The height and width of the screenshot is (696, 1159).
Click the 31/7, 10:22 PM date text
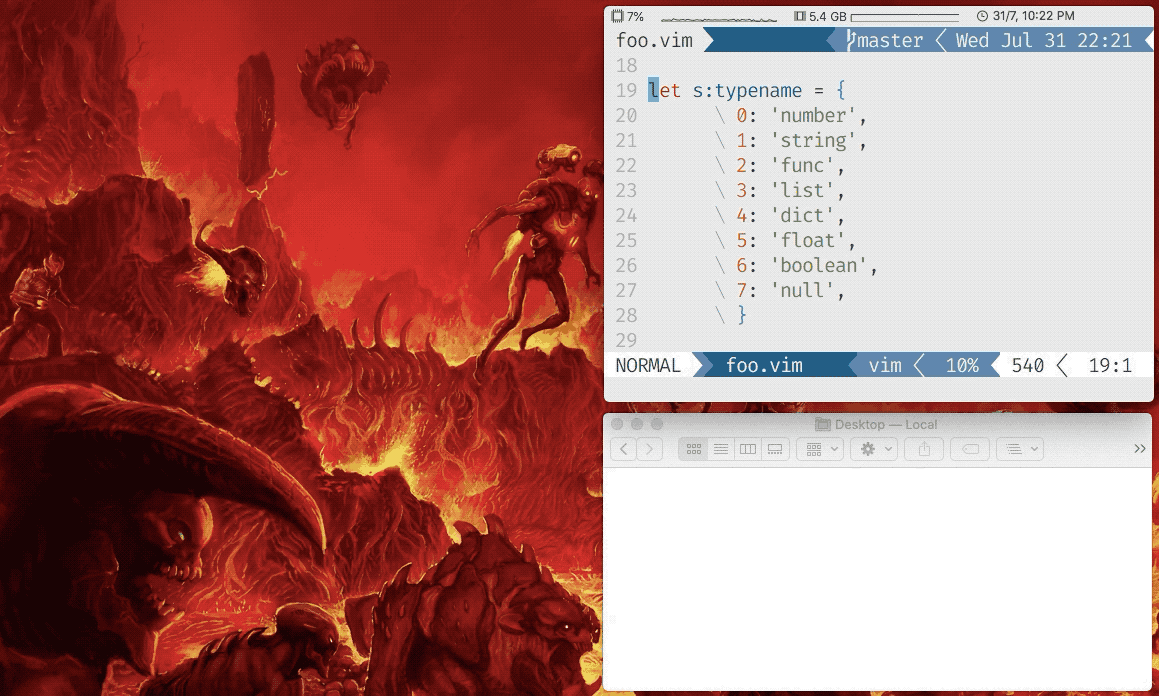coord(1033,16)
